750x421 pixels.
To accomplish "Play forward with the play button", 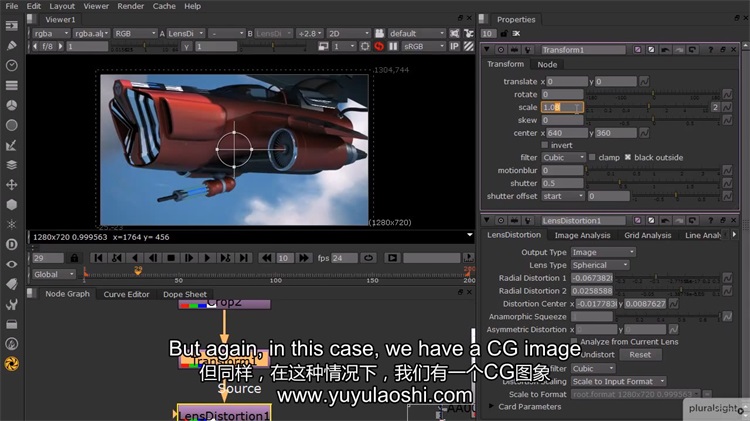I will tap(207, 258).
